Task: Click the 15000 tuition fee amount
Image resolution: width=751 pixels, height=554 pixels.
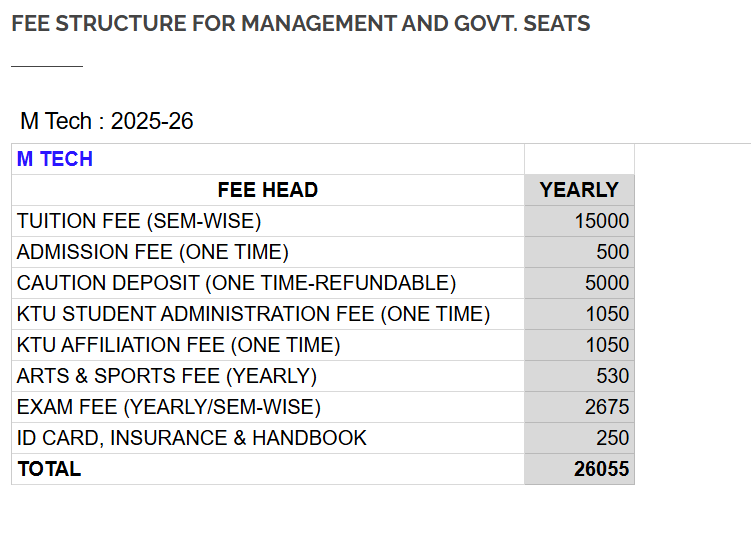Action: (x=602, y=221)
